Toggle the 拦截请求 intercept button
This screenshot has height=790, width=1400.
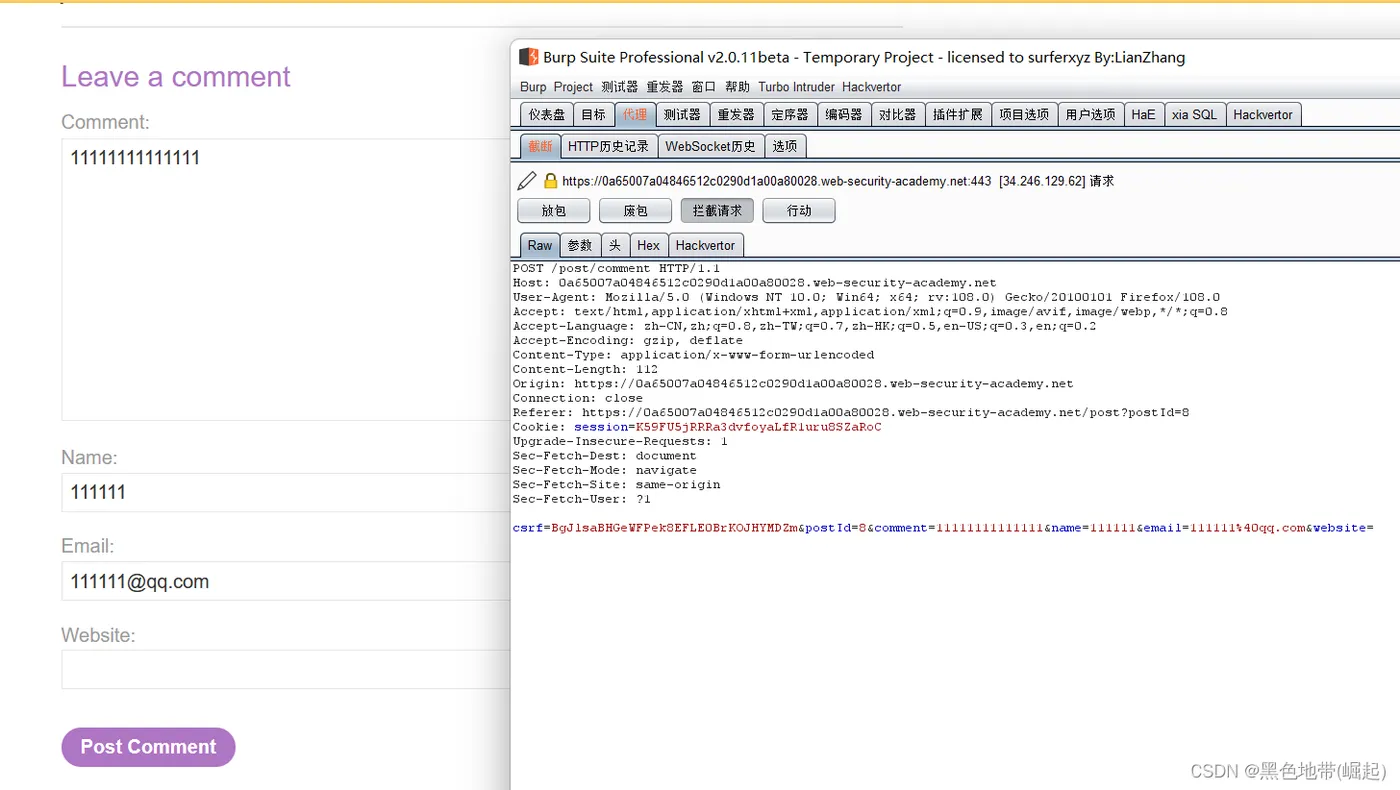coord(717,211)
